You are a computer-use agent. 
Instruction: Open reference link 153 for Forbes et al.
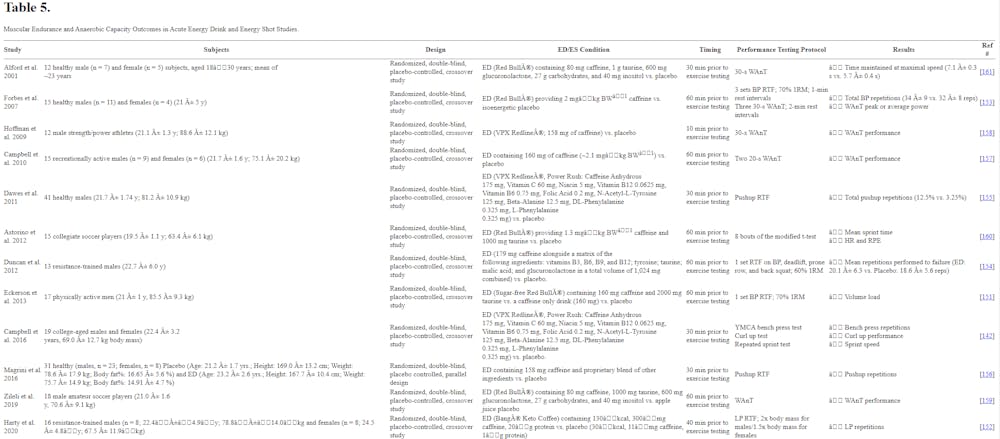pyautogui.click(x=986, y=102)
